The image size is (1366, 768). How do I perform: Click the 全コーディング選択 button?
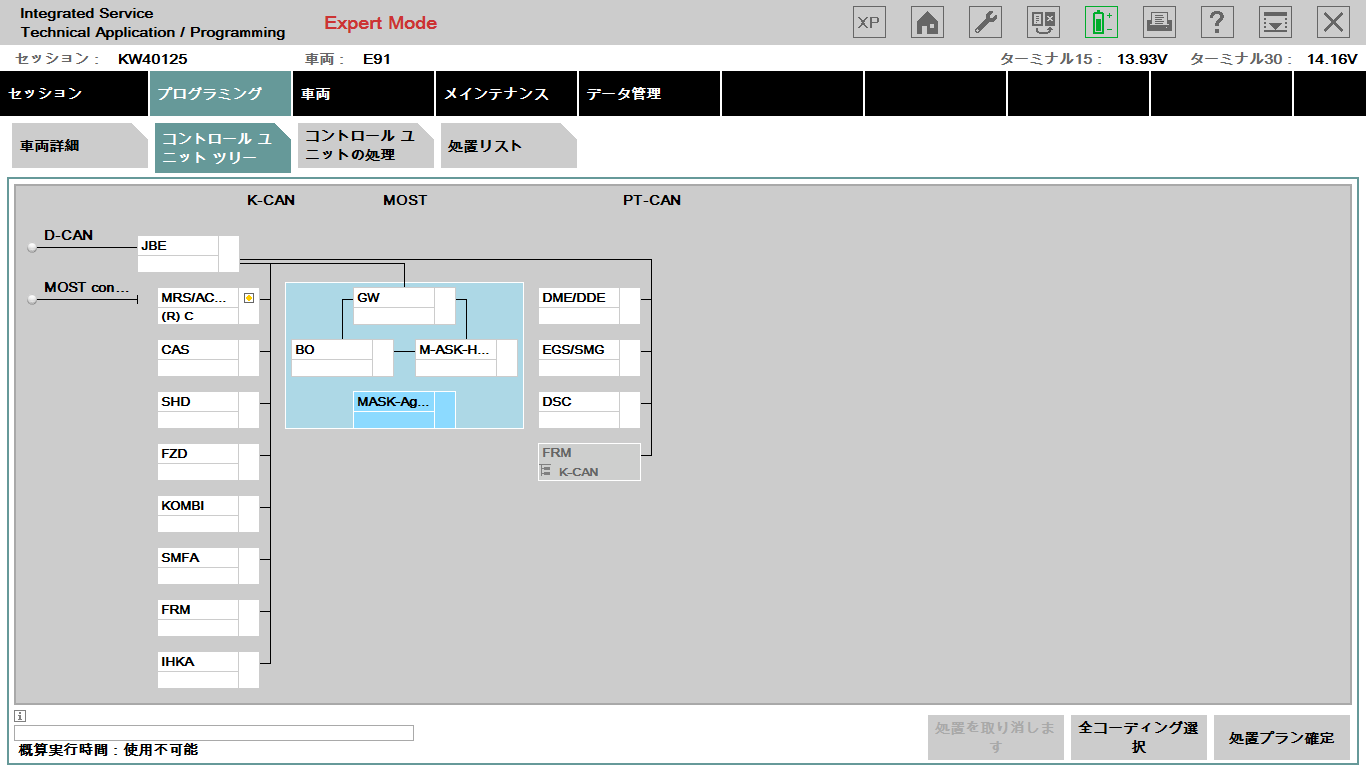pos(1138,738)
